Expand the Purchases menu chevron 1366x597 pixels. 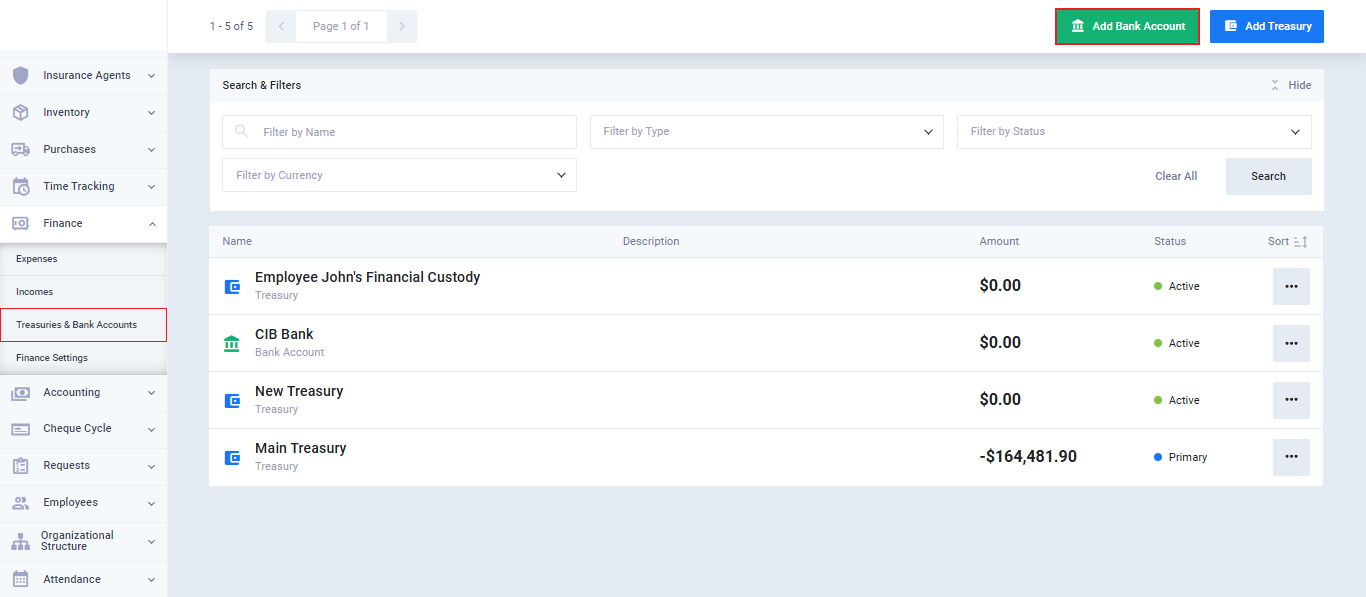coord(151,149)
